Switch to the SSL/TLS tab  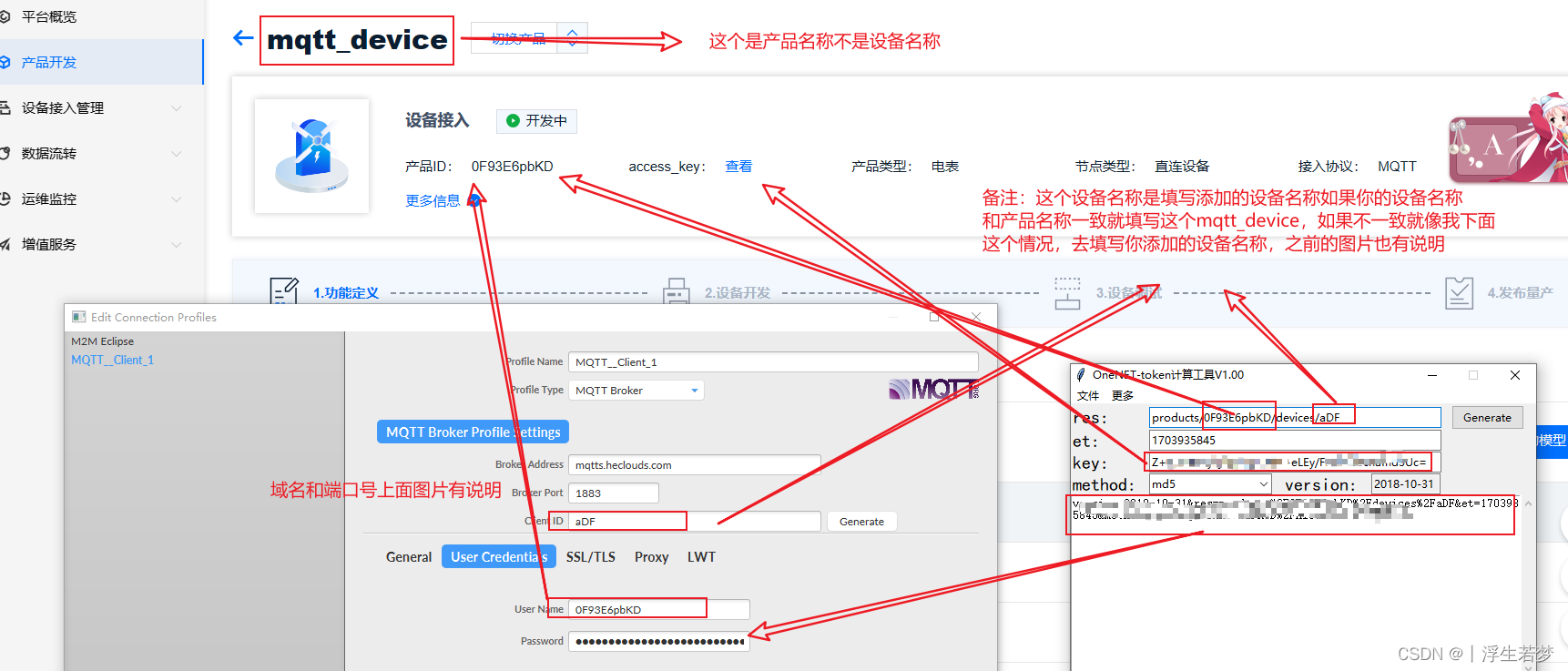[x=591, y=556]
